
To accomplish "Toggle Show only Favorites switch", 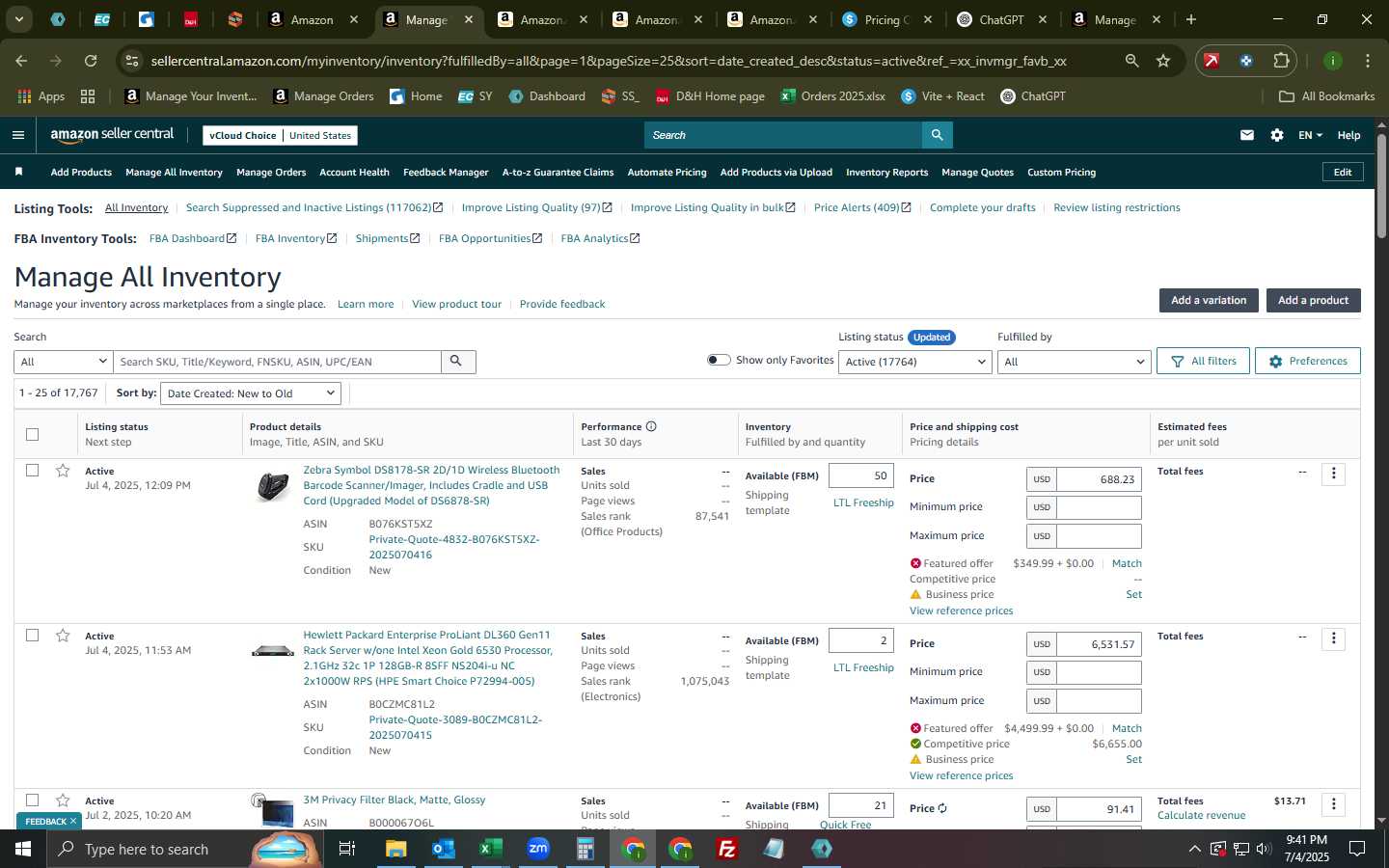I will pyautogui.click(x=719, y=360).
